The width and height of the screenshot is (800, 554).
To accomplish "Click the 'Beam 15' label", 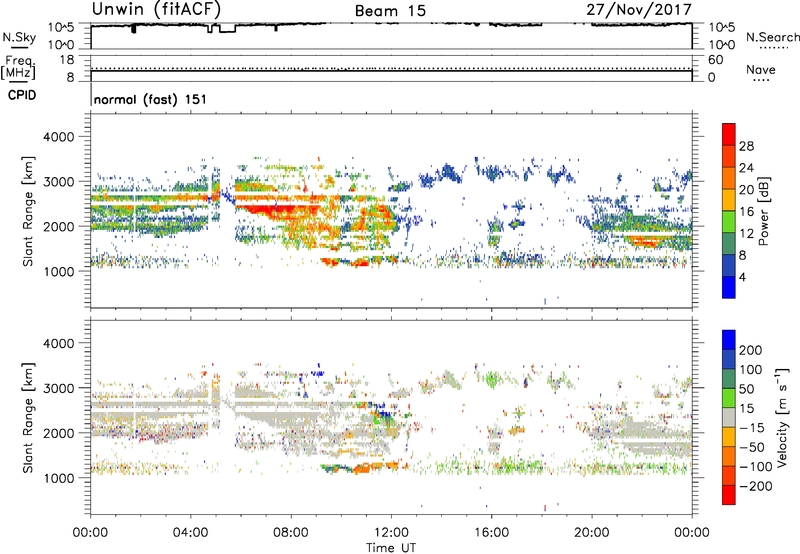I will 390,11.
